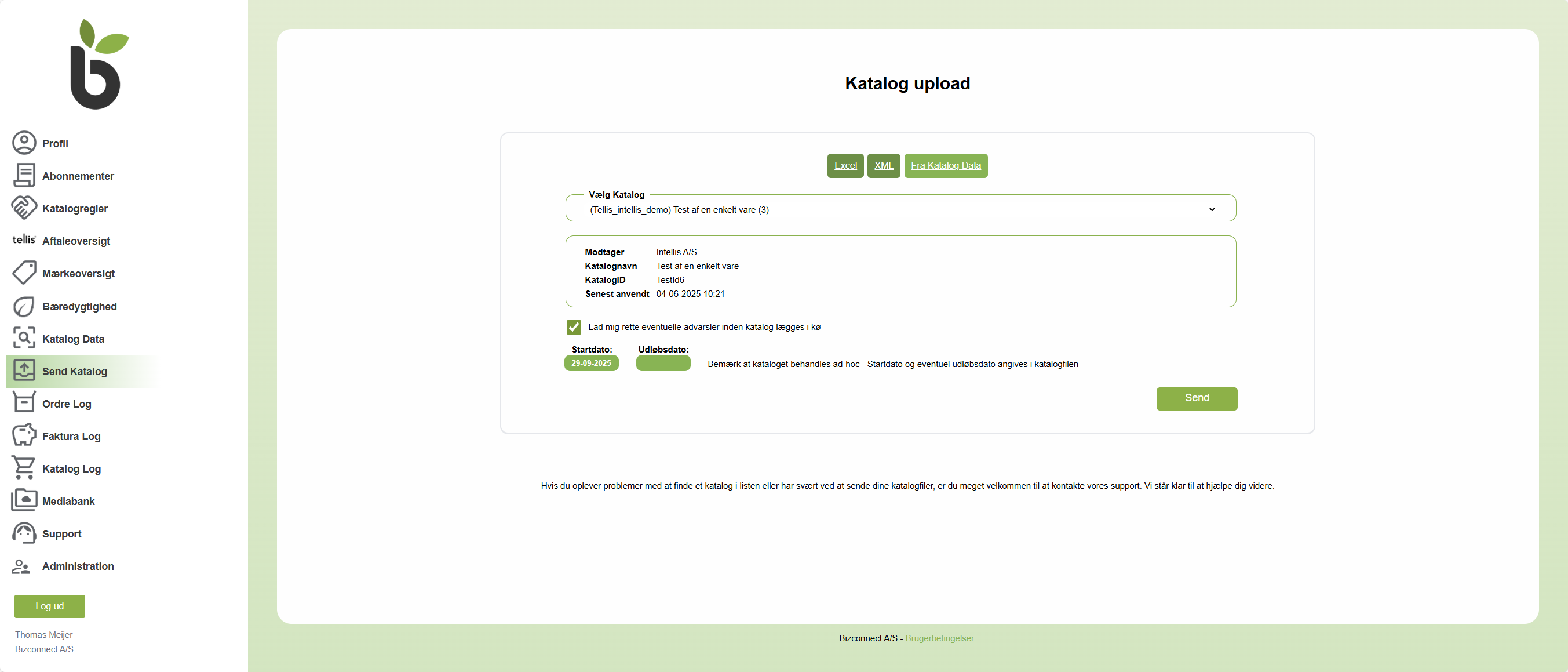
Task: Open the Brugerbetingelser link
Action: click(x=939, y=638)
